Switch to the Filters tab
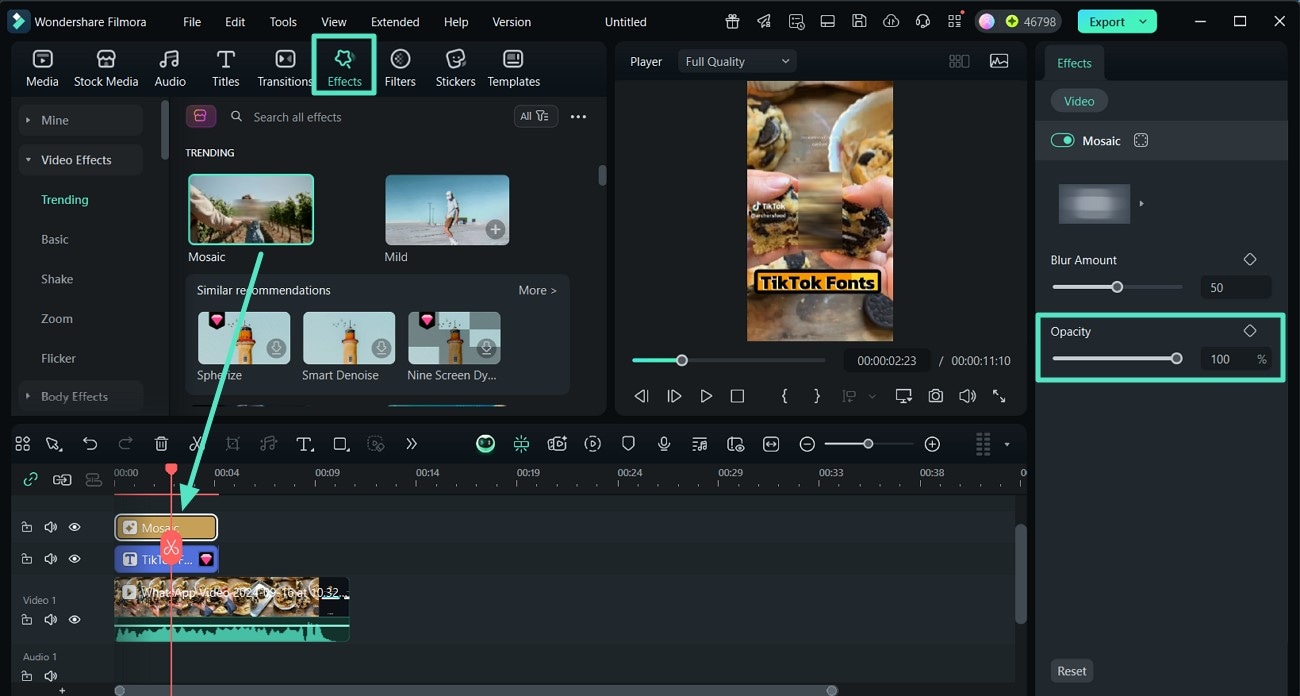1300x696 pixels. tap(400, 68)
